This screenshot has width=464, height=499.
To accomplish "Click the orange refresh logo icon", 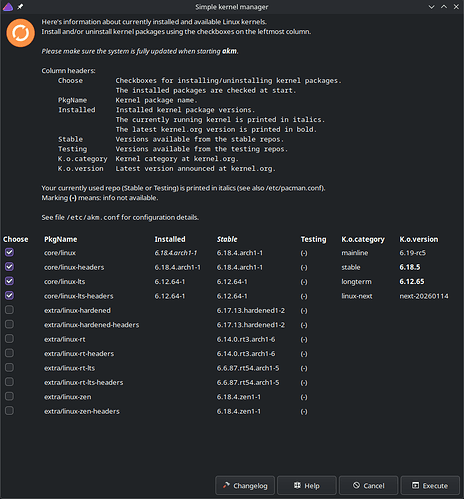I will 20,33.
